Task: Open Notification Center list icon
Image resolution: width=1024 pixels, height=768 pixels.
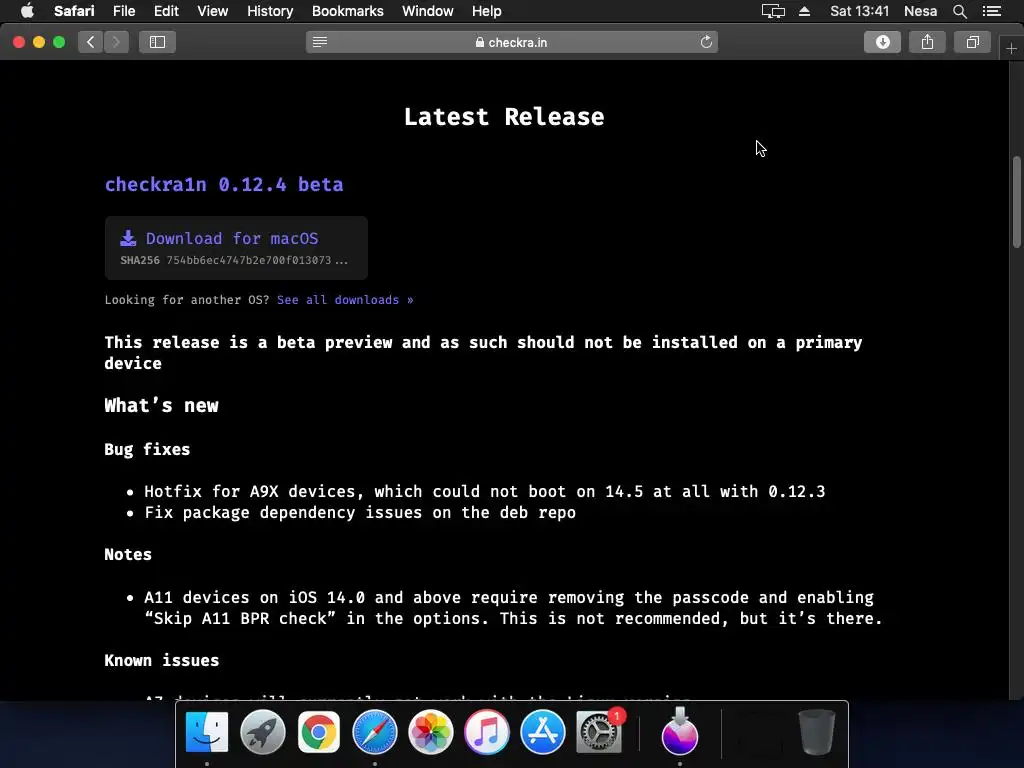Action: (x=992, y=11)
